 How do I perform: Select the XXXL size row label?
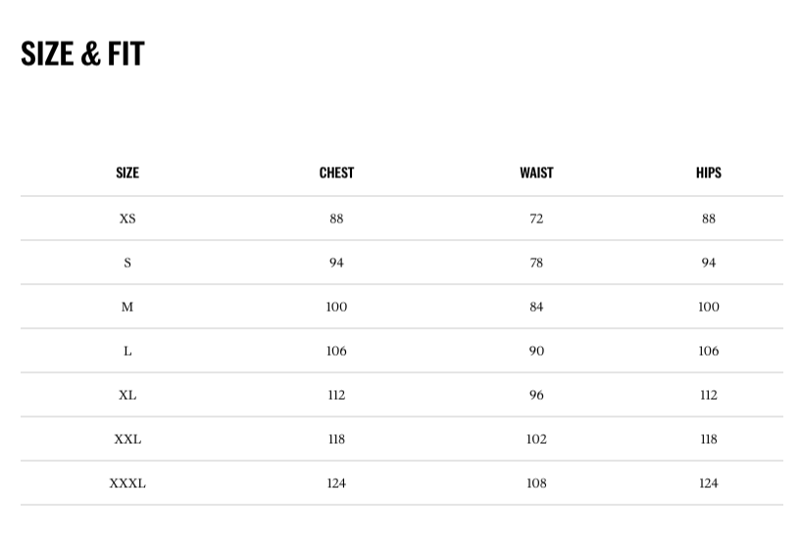tap(127, 483)
